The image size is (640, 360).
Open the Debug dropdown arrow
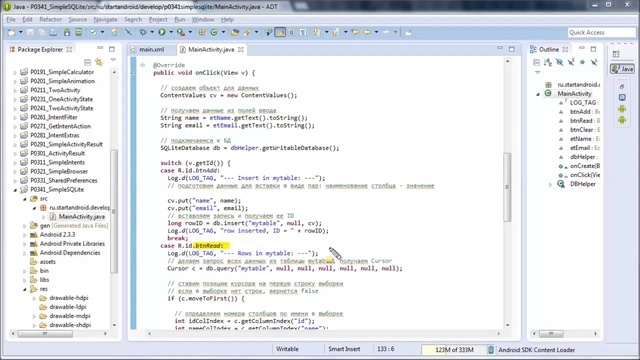152,32
